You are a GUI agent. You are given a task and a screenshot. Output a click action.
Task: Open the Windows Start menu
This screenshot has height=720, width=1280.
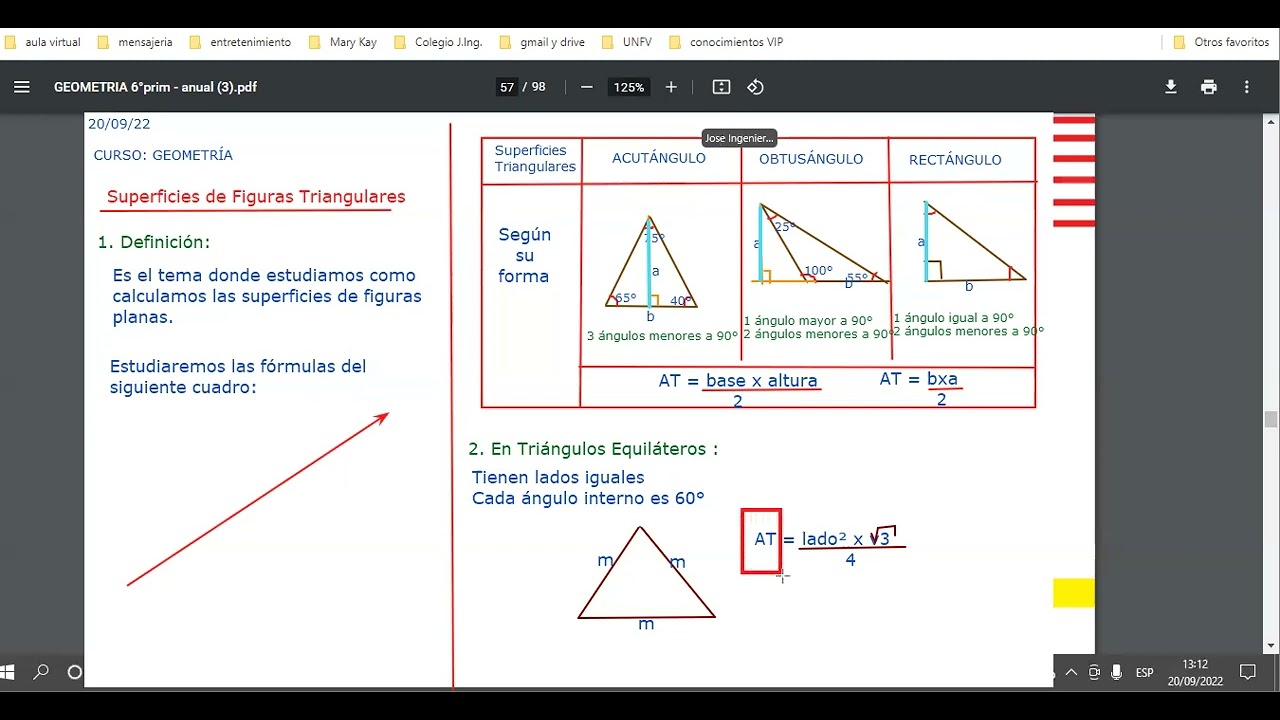[x=7, y=672]
